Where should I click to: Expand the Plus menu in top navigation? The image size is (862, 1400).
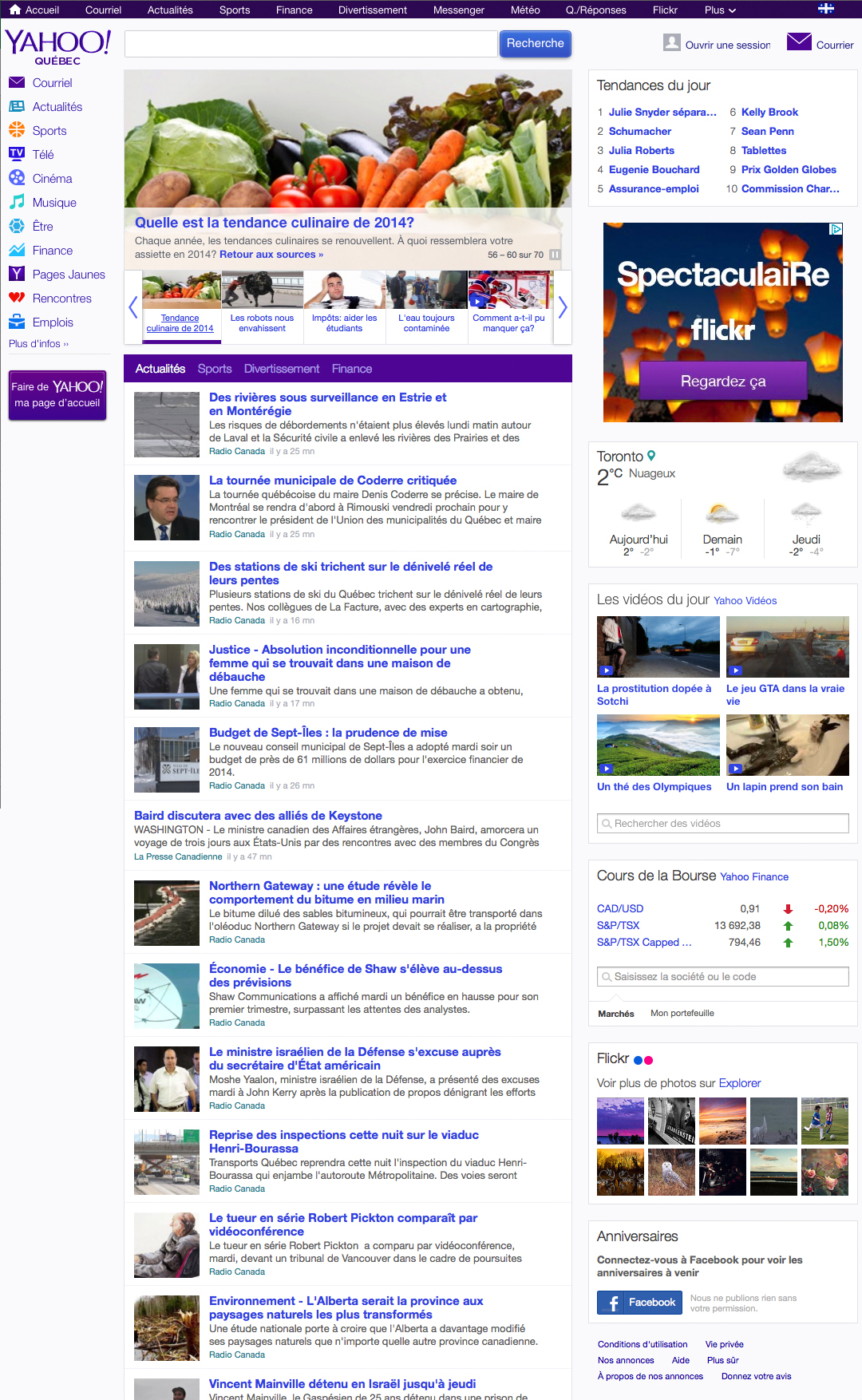720,10
